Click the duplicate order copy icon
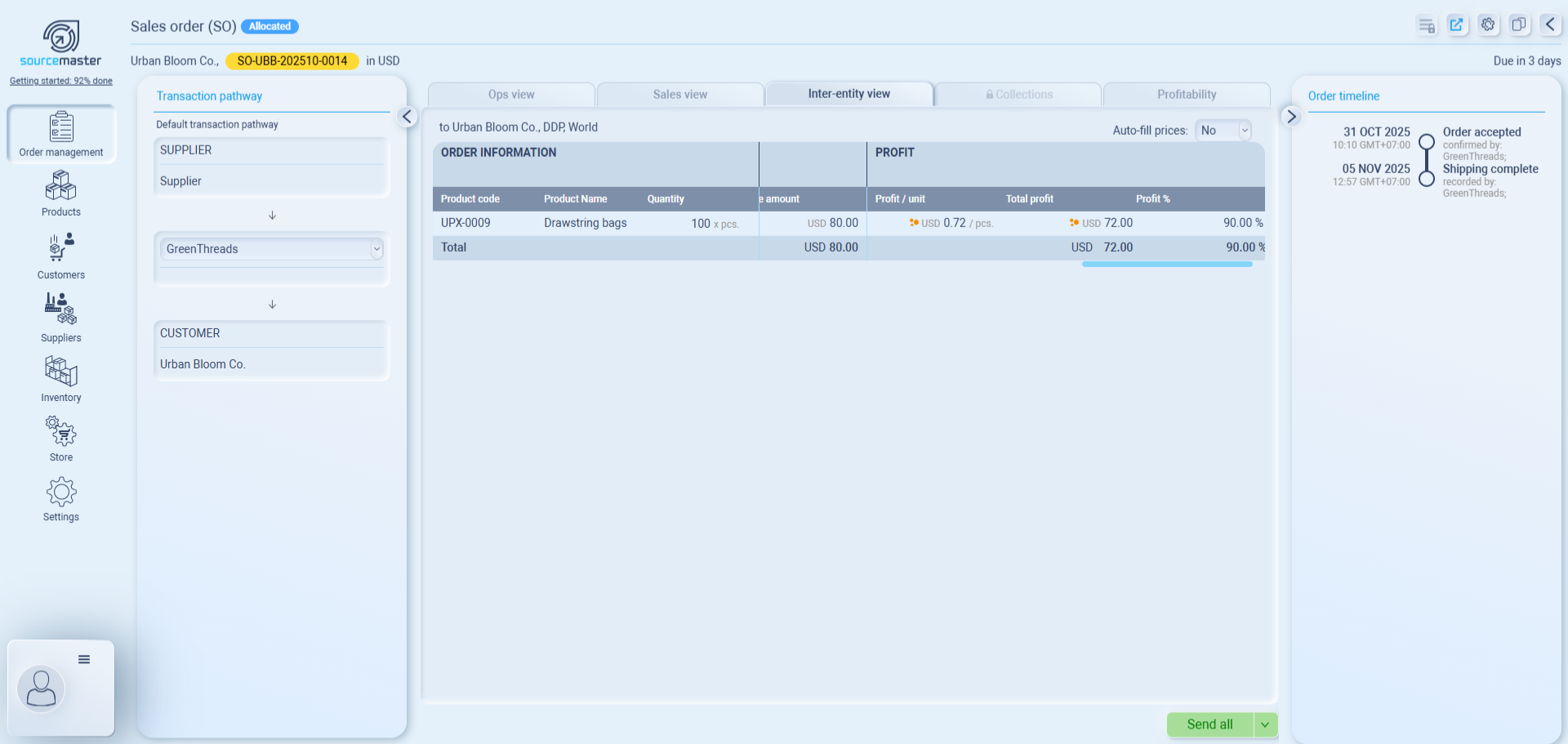The width and height of the screenshot is (1568, 744). (1518, 25)
